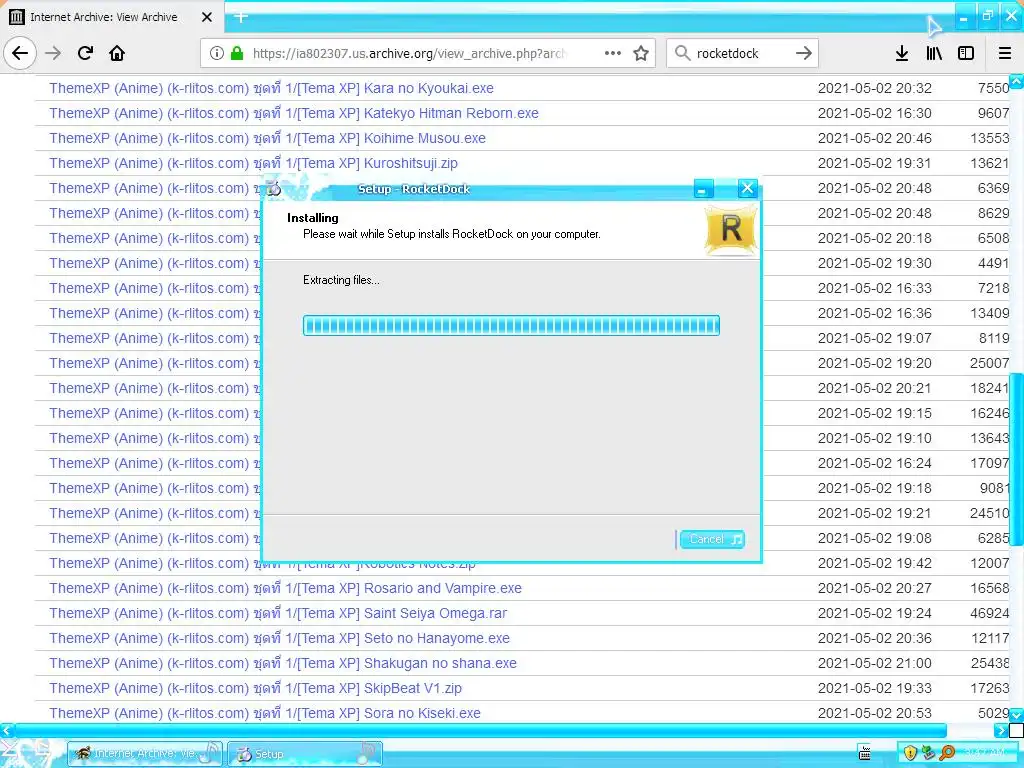Show site information icon in address bar

tap(216, 53)
